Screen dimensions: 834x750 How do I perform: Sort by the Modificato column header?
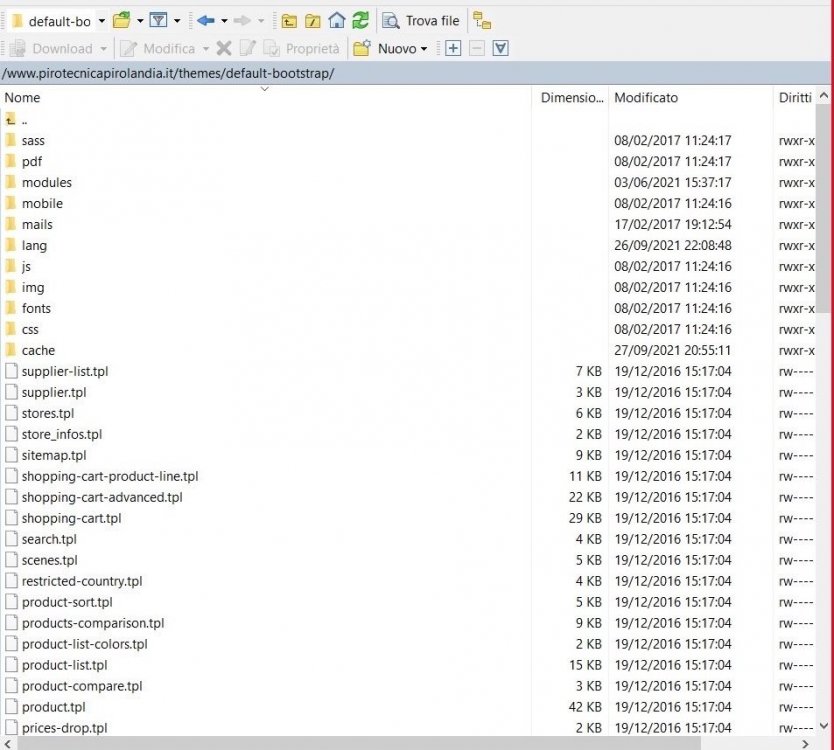[x=645, y=97]
